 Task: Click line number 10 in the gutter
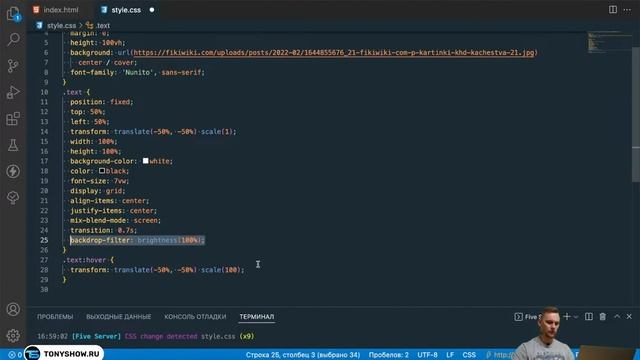(x=44, y=92)
